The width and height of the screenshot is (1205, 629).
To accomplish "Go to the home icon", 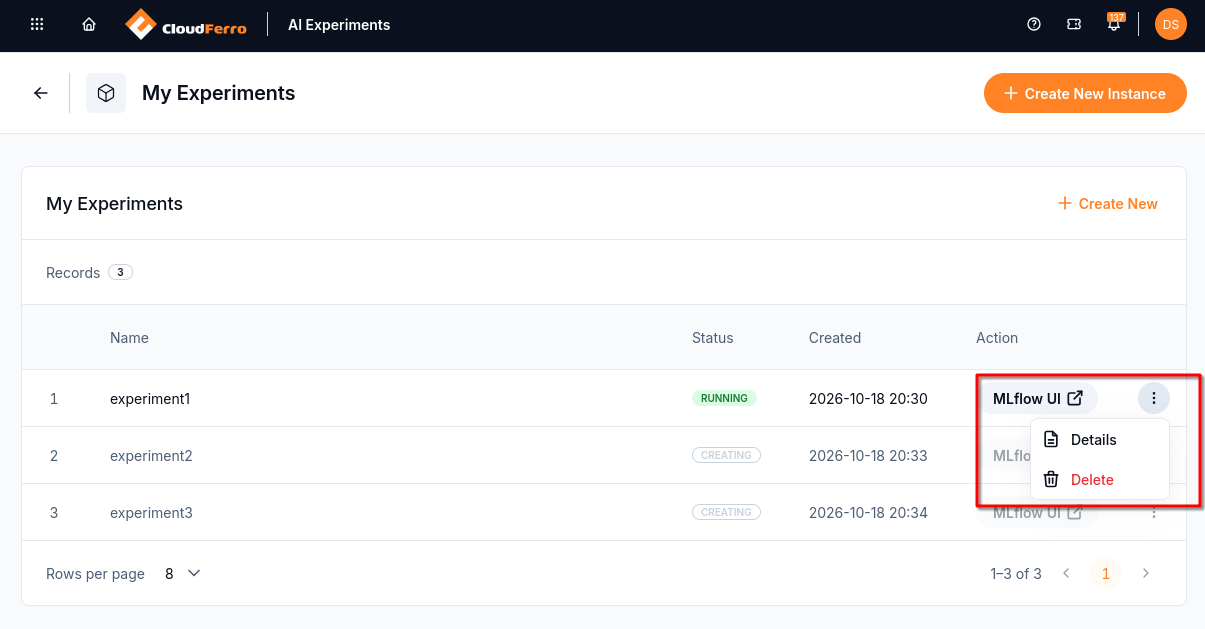I will [89, 25].
